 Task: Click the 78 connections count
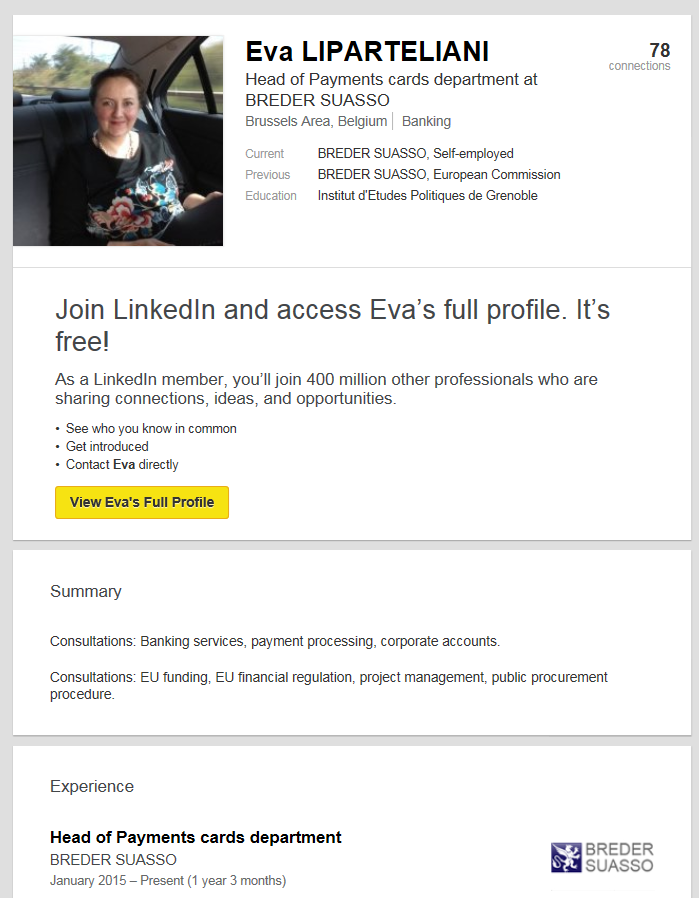coord(639,56)
